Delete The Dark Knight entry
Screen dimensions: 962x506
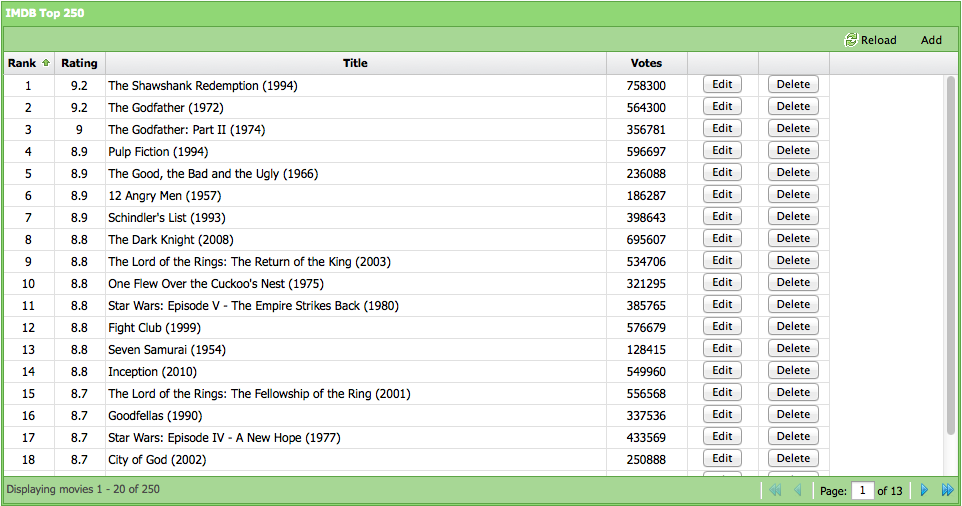(x=793, y=239)
